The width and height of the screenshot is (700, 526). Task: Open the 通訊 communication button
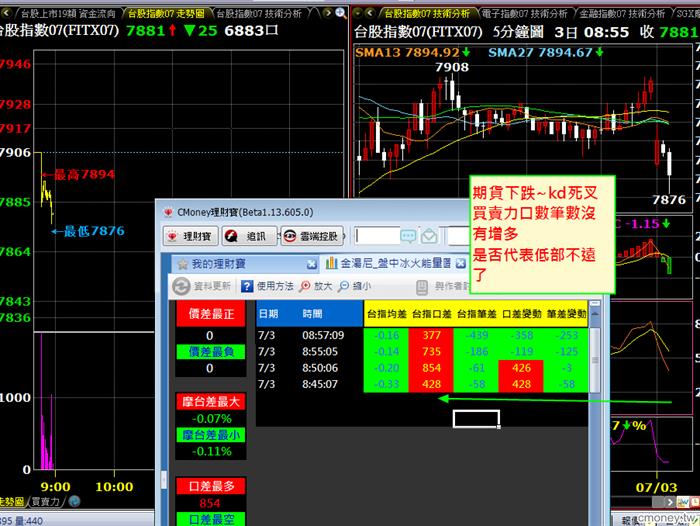(249, 236)
